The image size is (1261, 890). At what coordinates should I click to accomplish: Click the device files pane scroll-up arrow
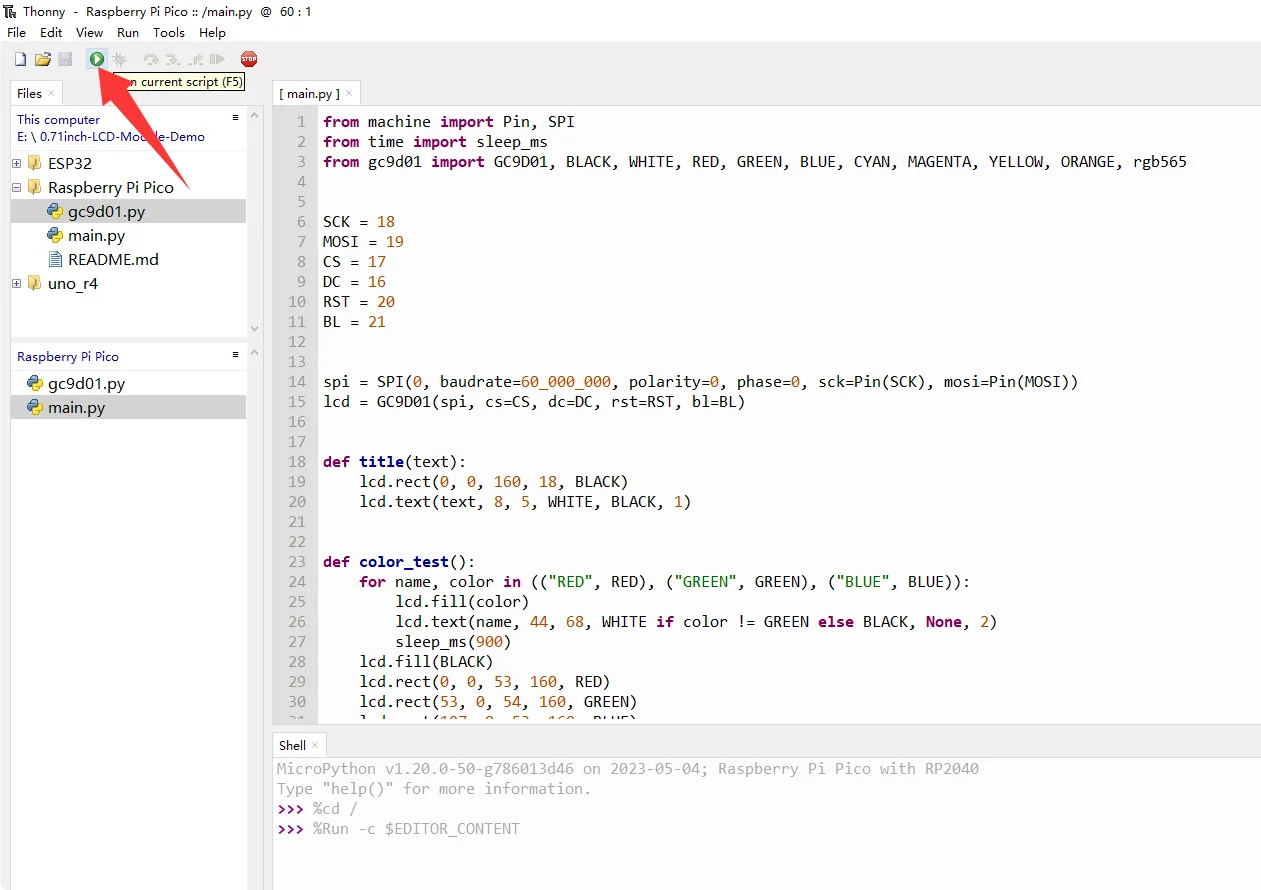click(254, 354)
